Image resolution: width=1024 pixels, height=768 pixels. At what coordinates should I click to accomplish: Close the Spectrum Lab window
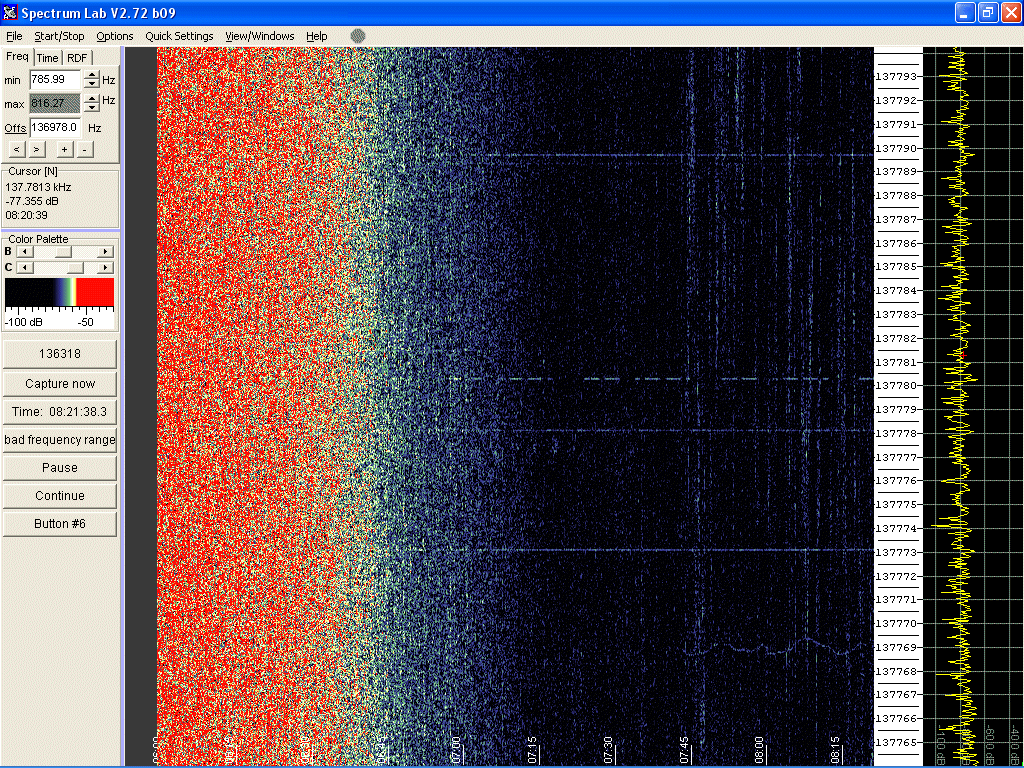pyautogui.click(x=1011, y=12)
